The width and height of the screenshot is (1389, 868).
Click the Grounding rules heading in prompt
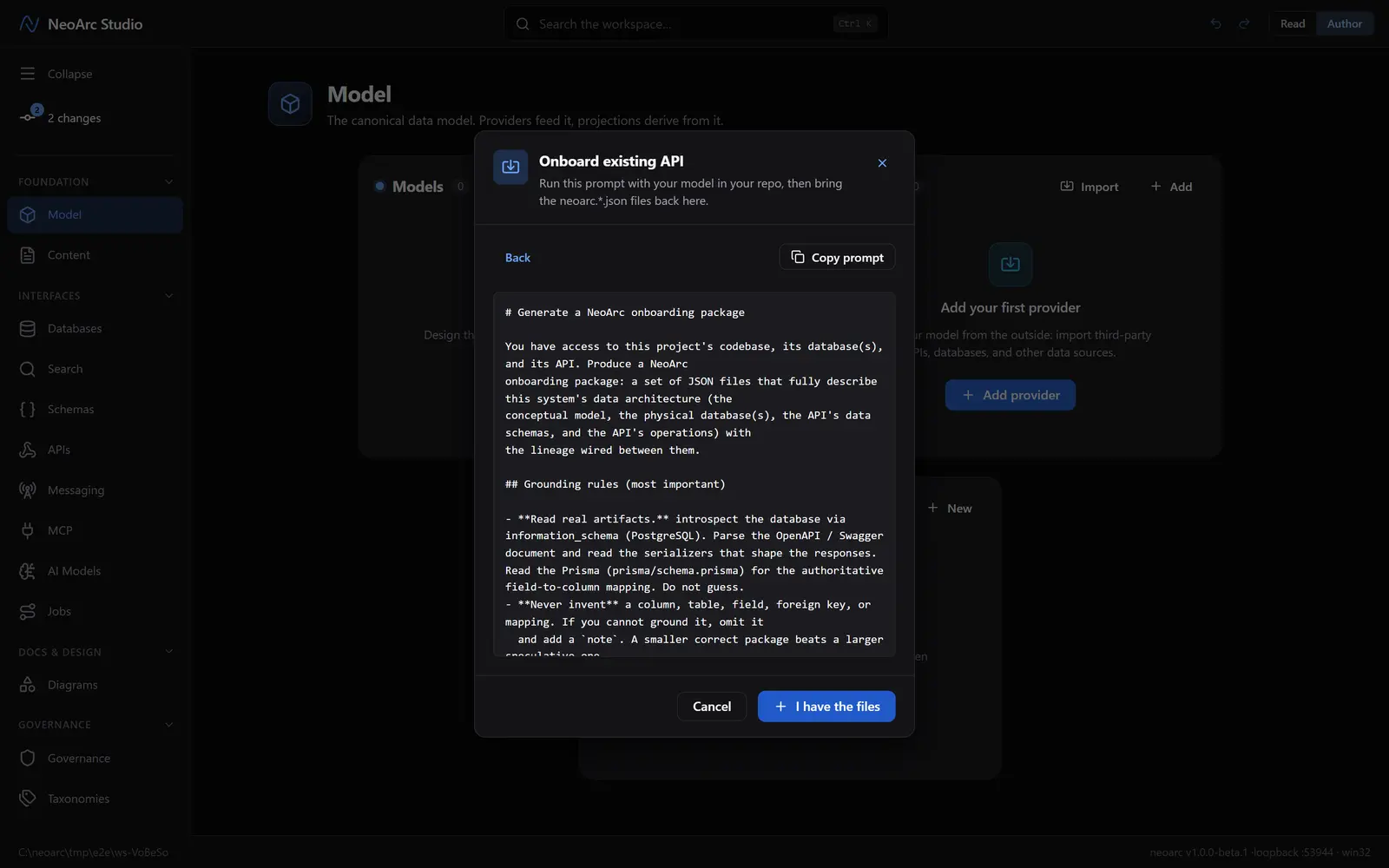tap(615, 484)
